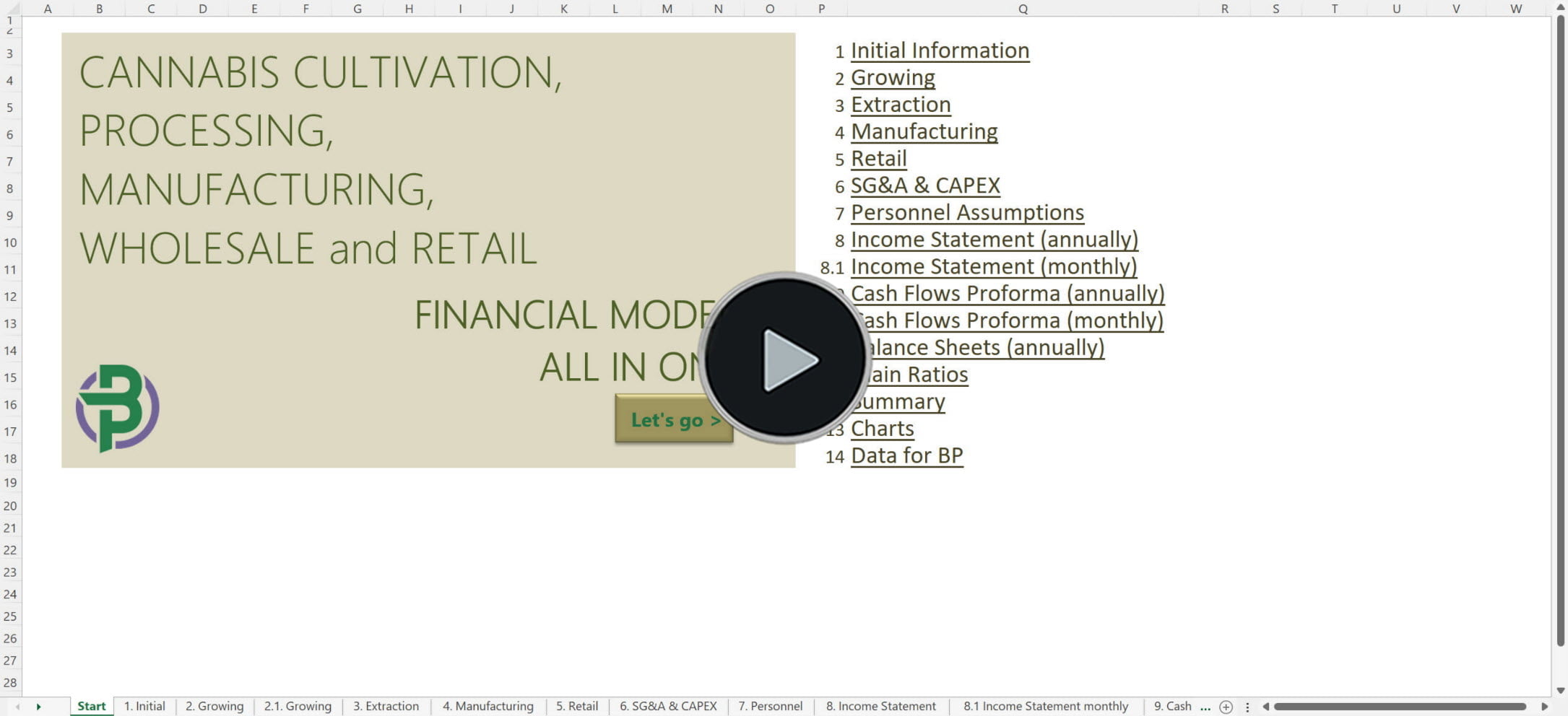Open the SG&A & CAPEX contents link
This screenshot has height=716, width=1568.
point(925,185)
